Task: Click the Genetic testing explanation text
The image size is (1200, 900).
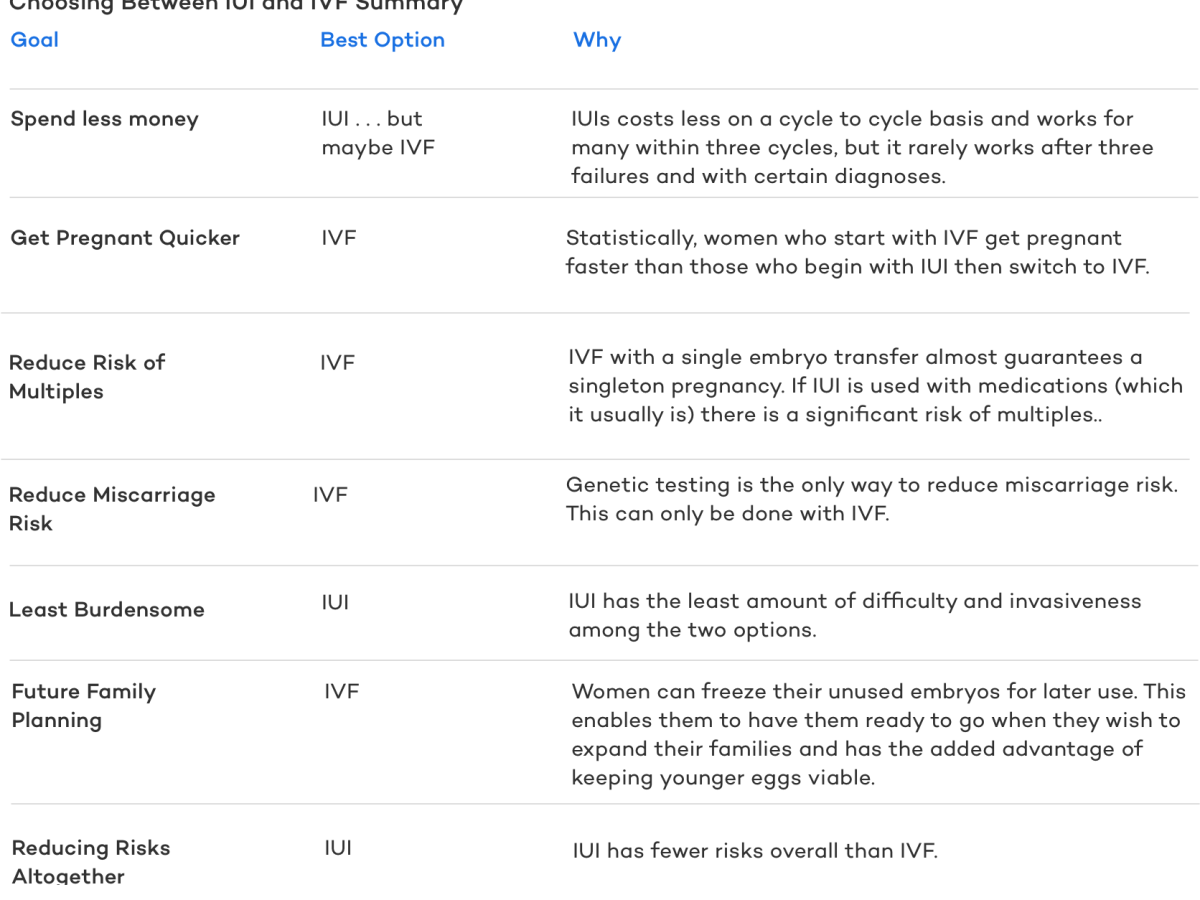Action: click(872, 499)
